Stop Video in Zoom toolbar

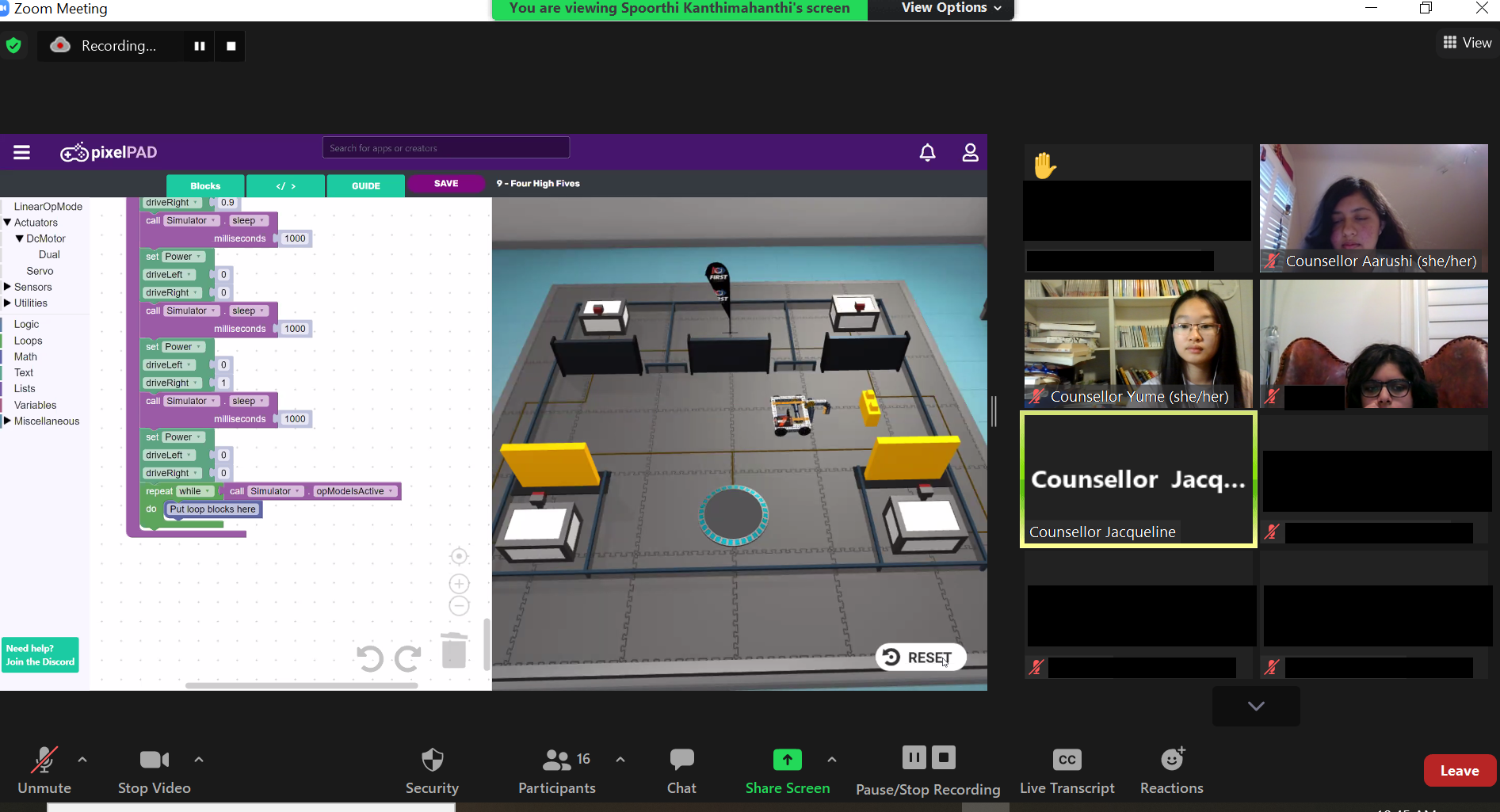(155, 770)
